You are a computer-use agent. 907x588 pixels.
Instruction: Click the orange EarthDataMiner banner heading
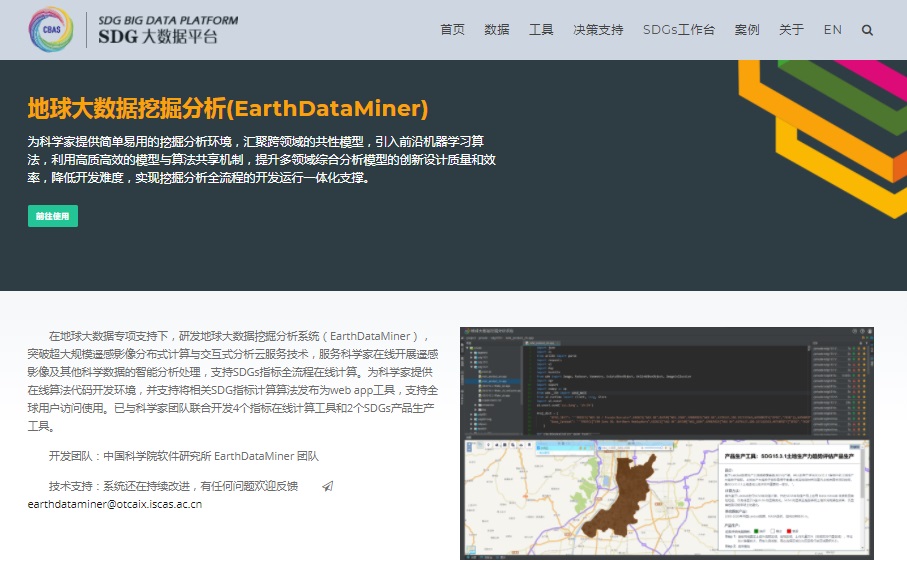(228, 108)
